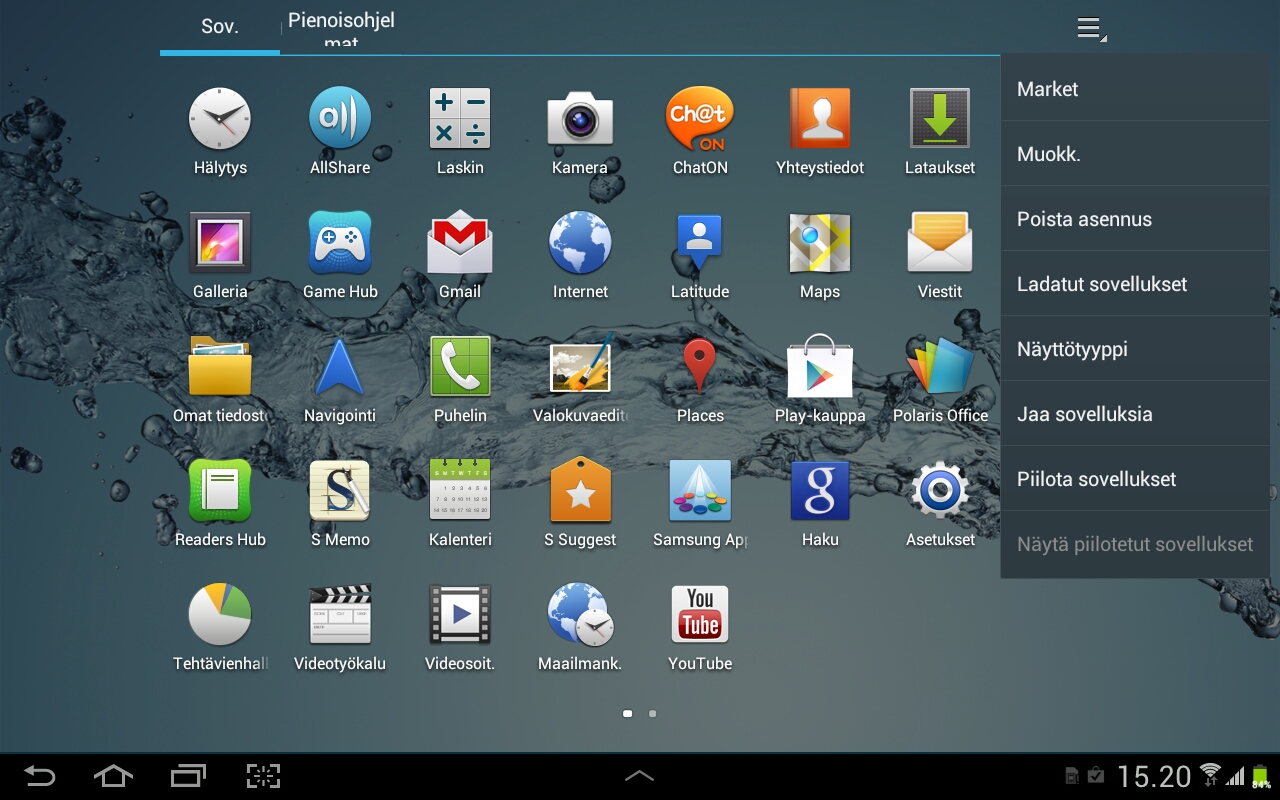
Task: Launch the S Suggest app
Action: 580,504
